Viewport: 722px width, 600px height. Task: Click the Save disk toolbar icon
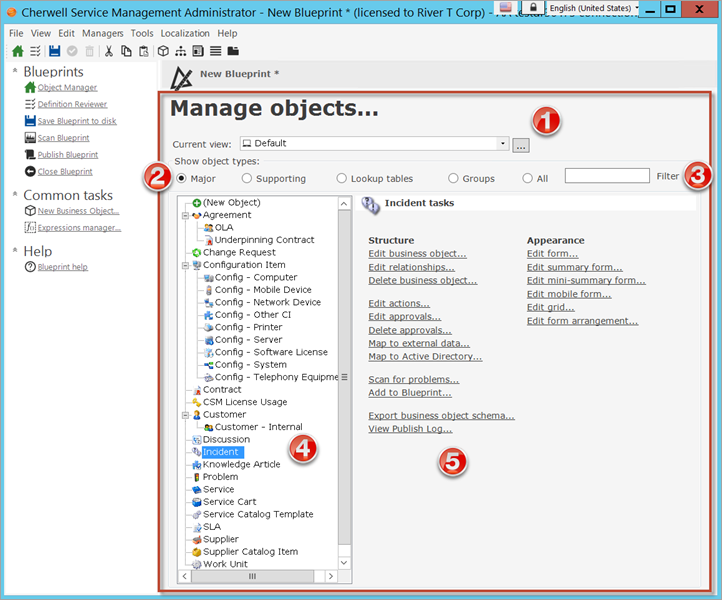click(x=54, y=51)
